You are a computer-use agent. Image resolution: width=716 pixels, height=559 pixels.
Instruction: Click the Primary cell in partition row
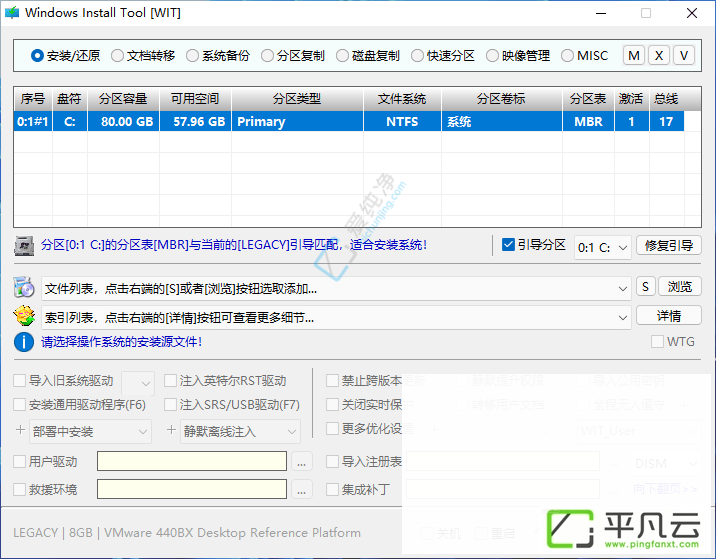297,121
